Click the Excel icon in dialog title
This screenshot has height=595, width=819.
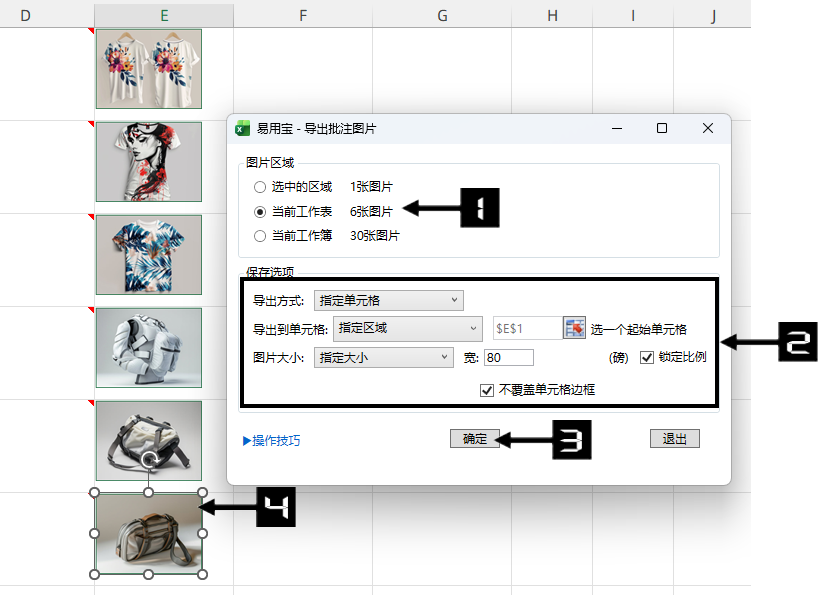[242, 128]
